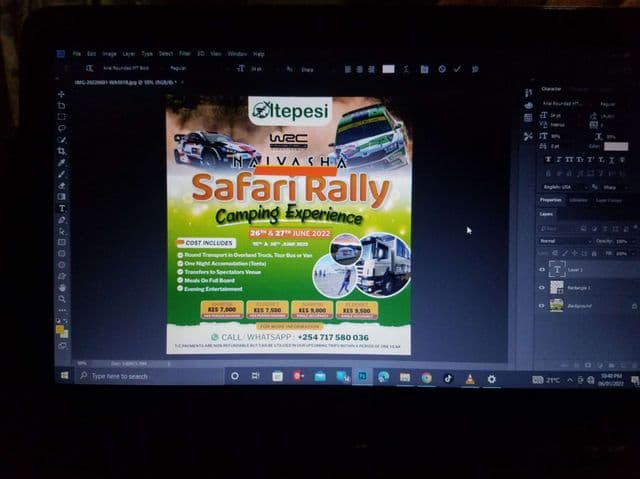This screenshot has height=479, width=640.
Task: Click left align text in options bar
Action: [348, 69]
